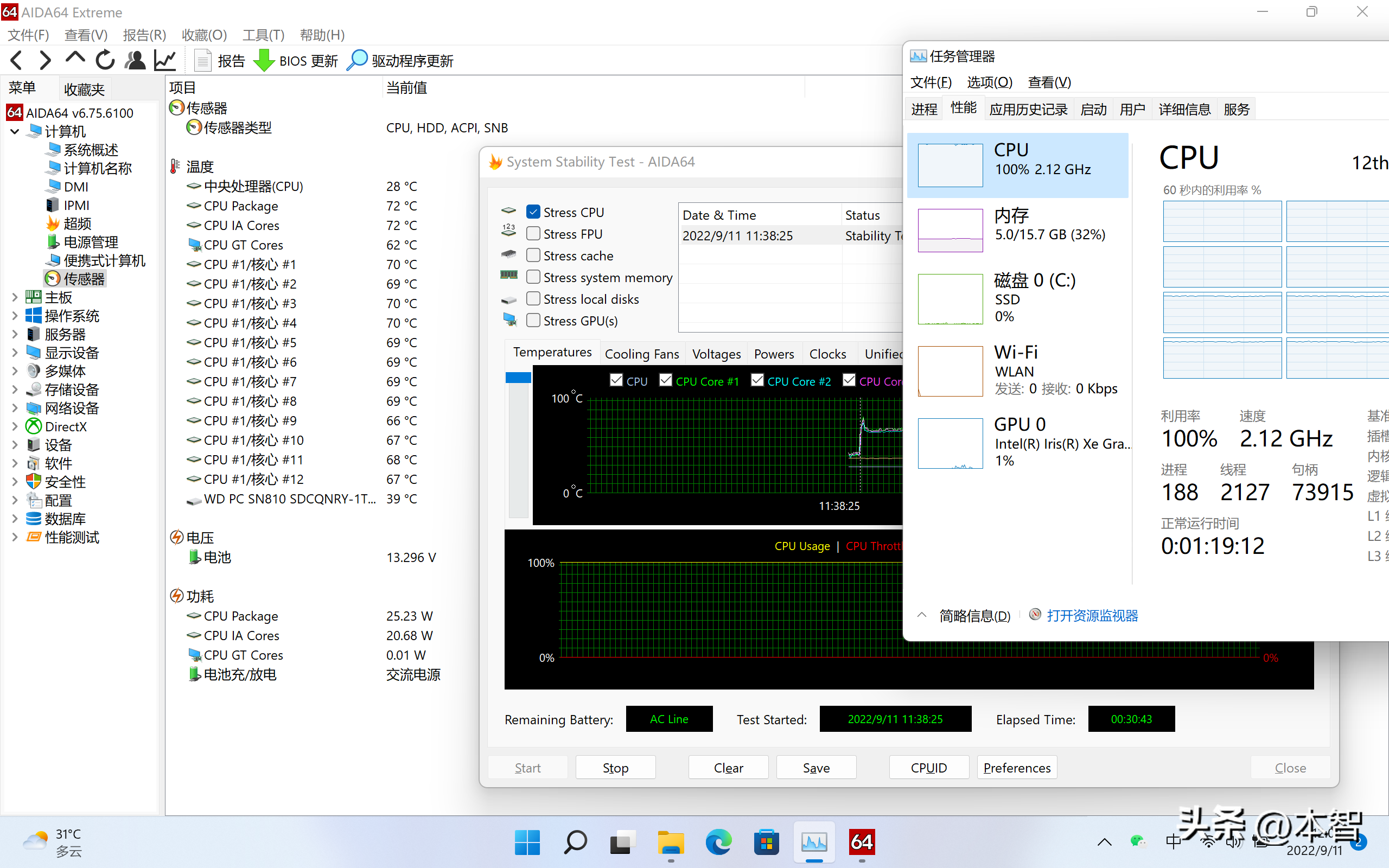Open Task View icon on taskbar
This screenshot has height=868, width=1389.
point(623,842)
